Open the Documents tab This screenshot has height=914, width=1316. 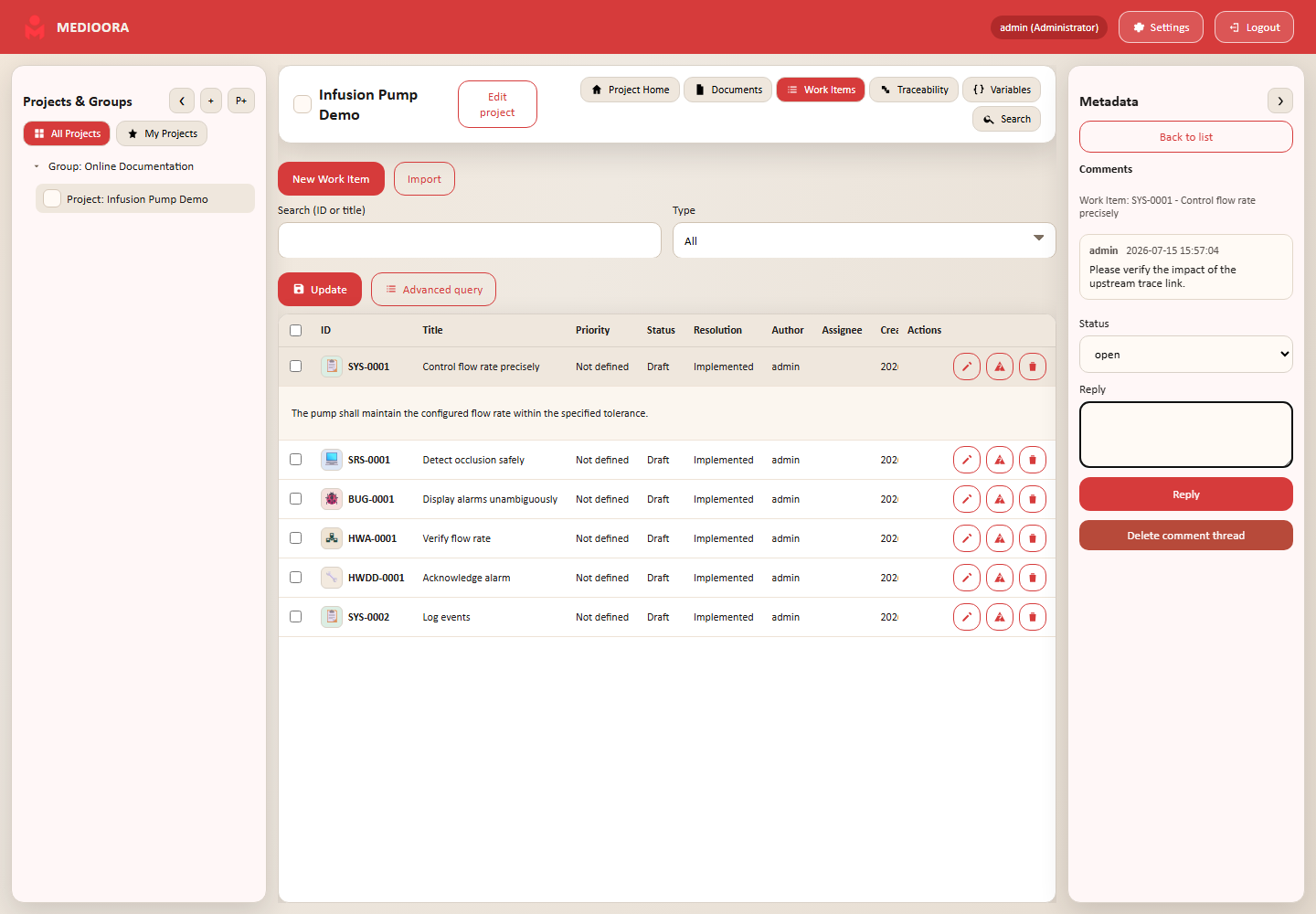[727, 90]
